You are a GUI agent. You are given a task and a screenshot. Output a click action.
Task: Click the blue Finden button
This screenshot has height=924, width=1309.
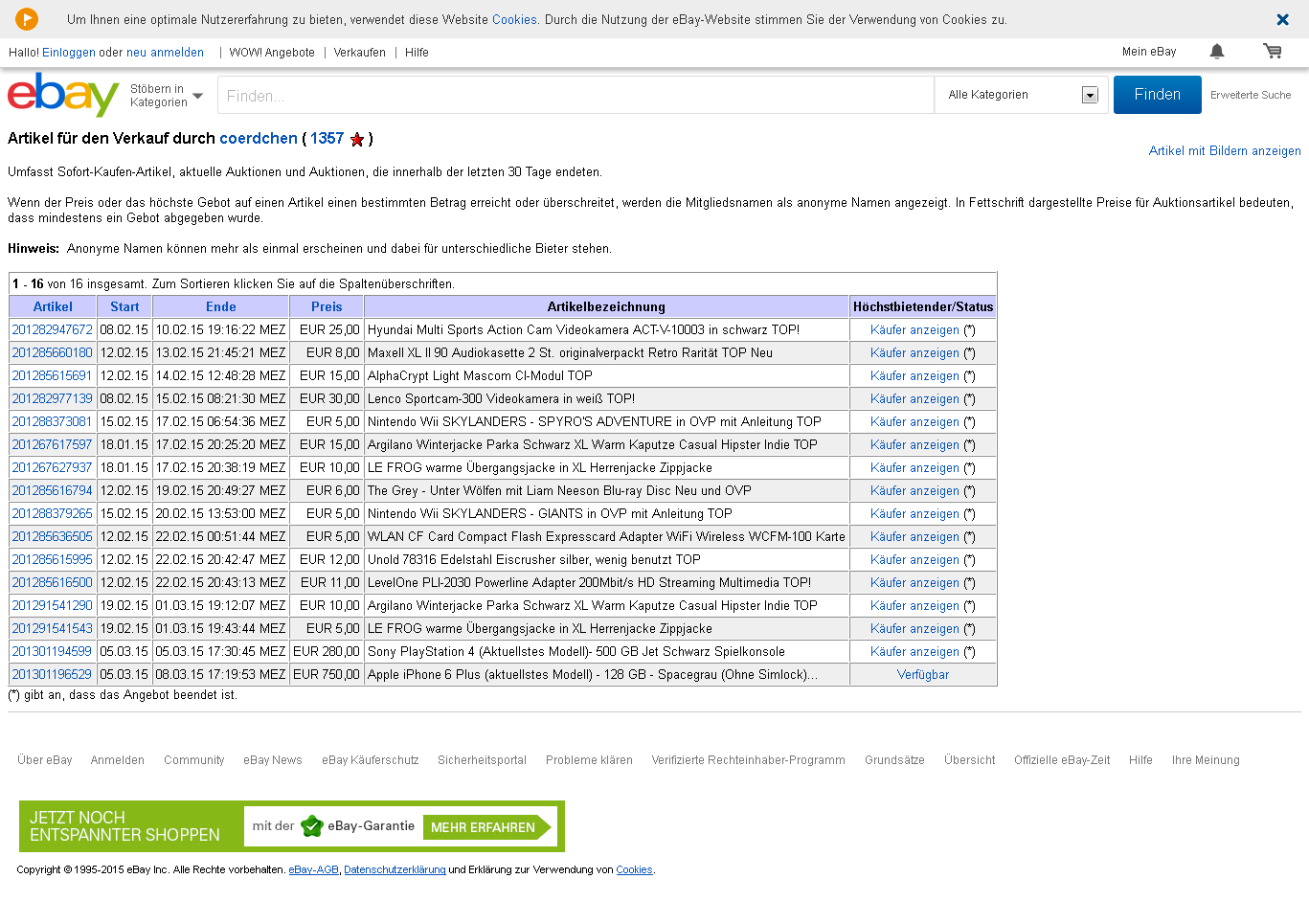(1157, 95)
